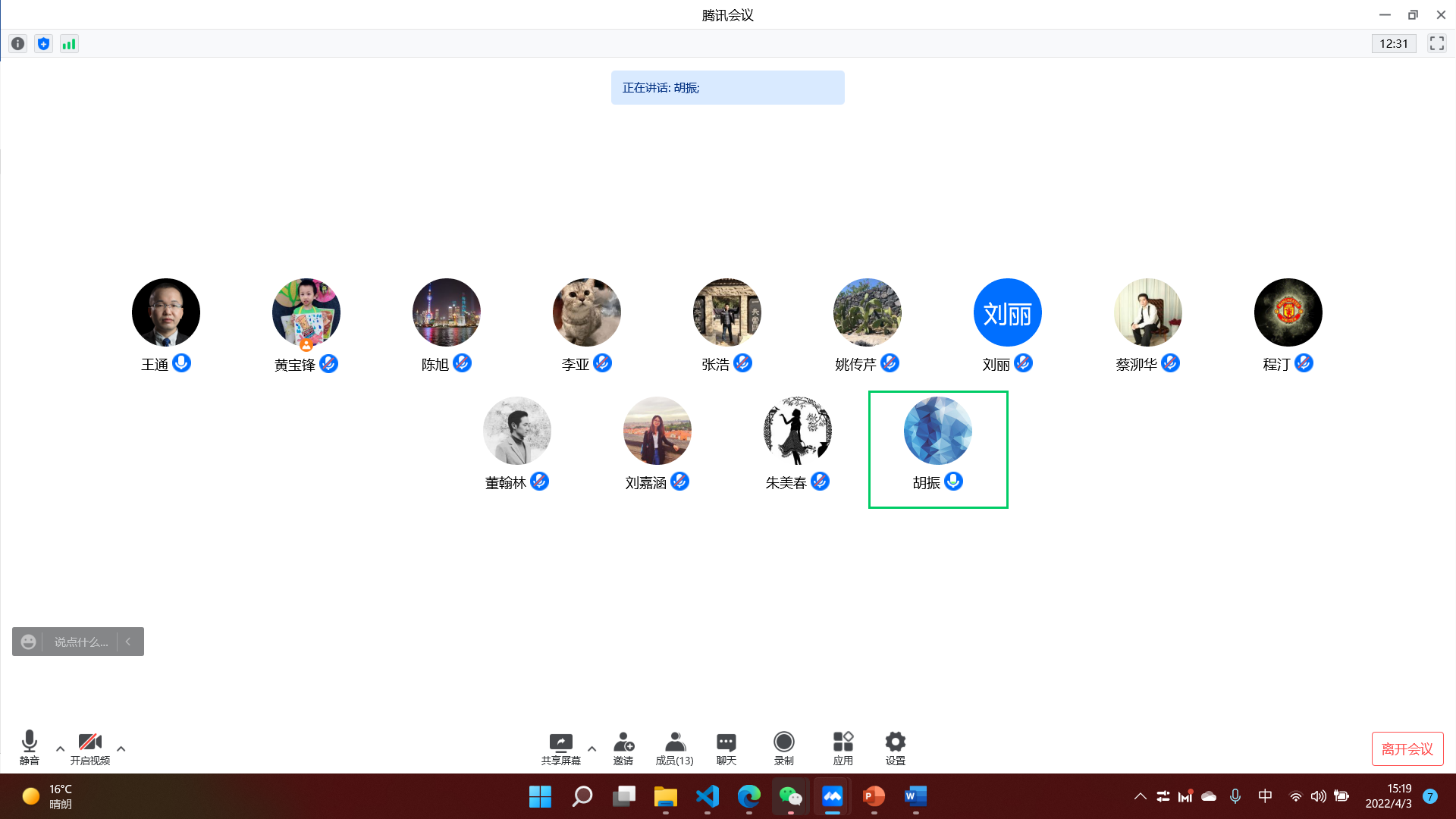
Task: Open Microsoft Word from the taskbar
Action: coord(915,796)
